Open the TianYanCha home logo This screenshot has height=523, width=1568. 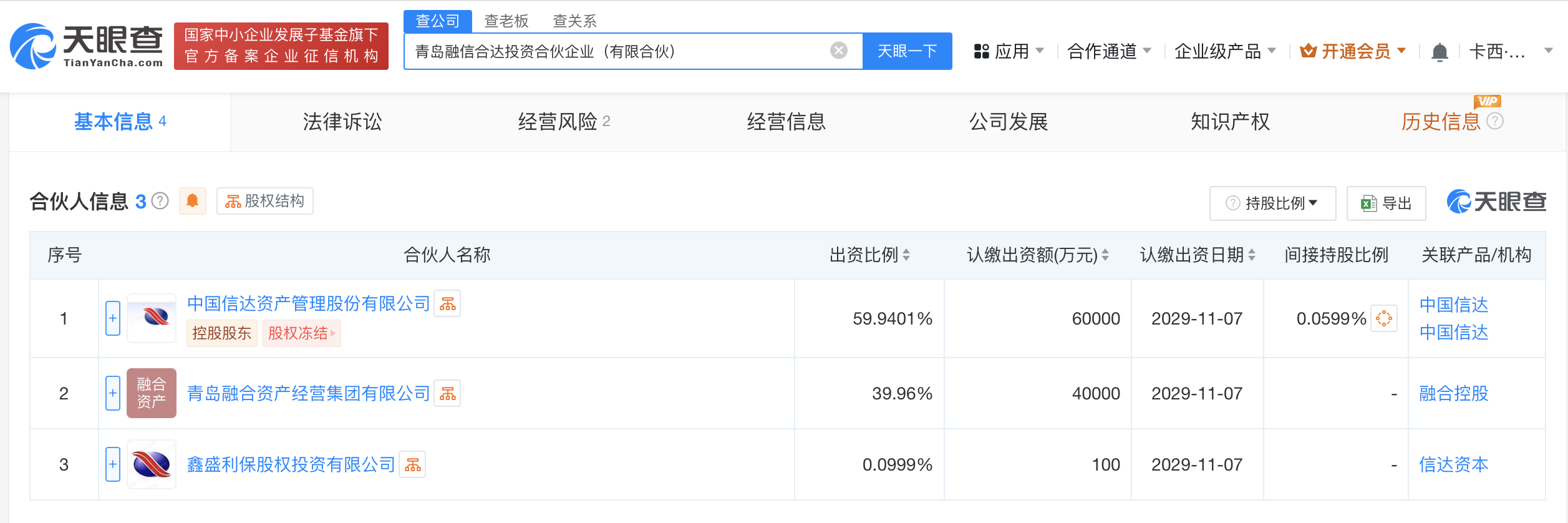tap(86, 46)
